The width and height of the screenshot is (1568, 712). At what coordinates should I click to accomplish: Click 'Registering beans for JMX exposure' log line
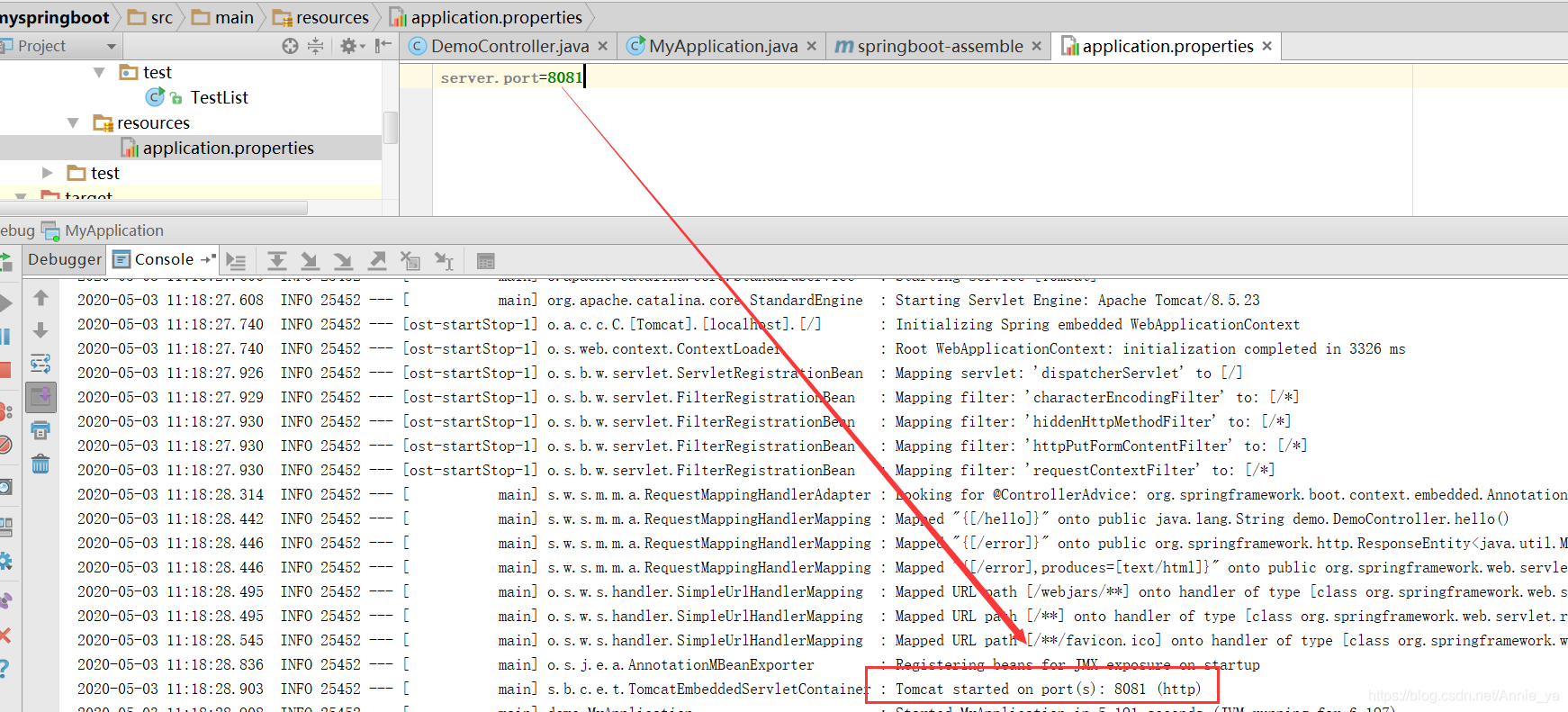click(1077, 664)
